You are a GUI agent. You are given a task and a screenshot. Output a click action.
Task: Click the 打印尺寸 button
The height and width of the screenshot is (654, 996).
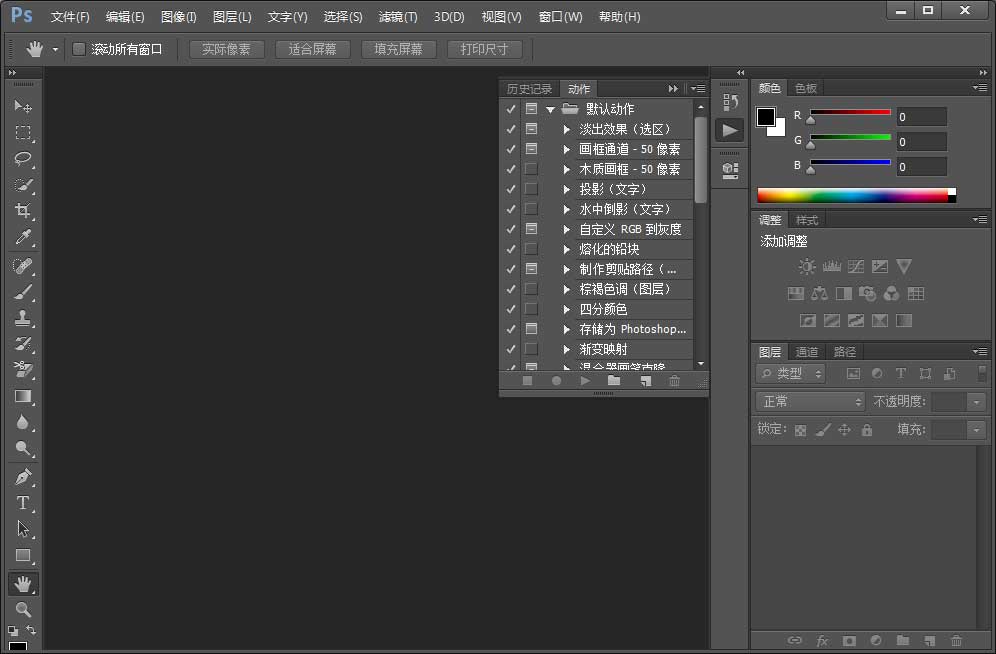point(484,49)
